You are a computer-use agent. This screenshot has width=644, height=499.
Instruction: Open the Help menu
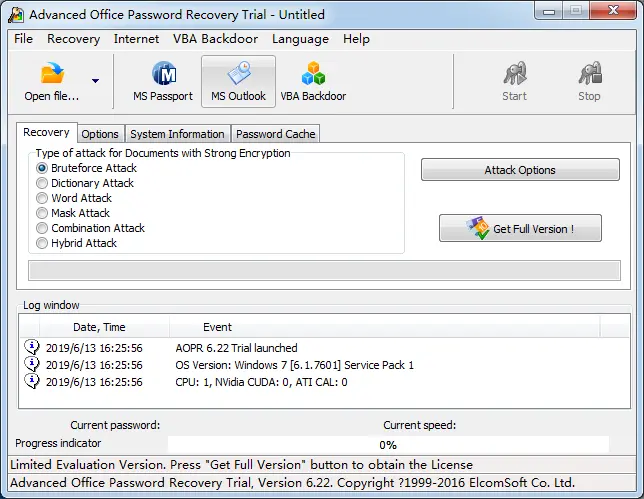click(356, 39)
